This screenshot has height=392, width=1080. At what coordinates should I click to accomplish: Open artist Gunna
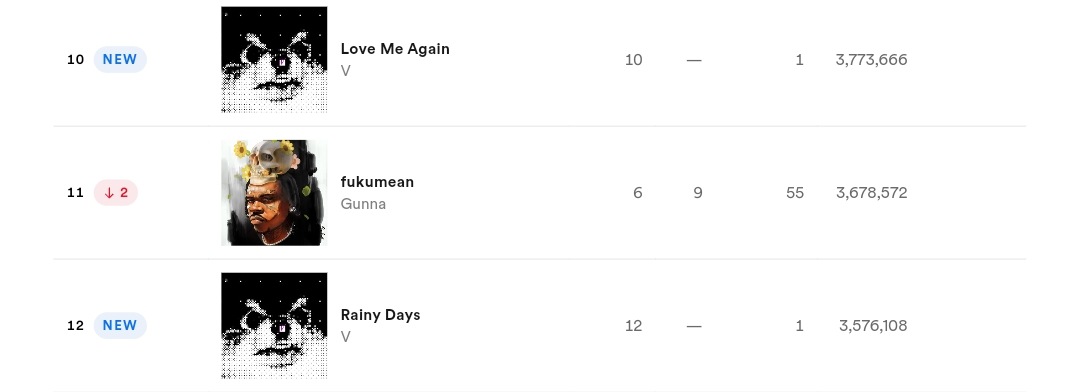coord(363,204)
